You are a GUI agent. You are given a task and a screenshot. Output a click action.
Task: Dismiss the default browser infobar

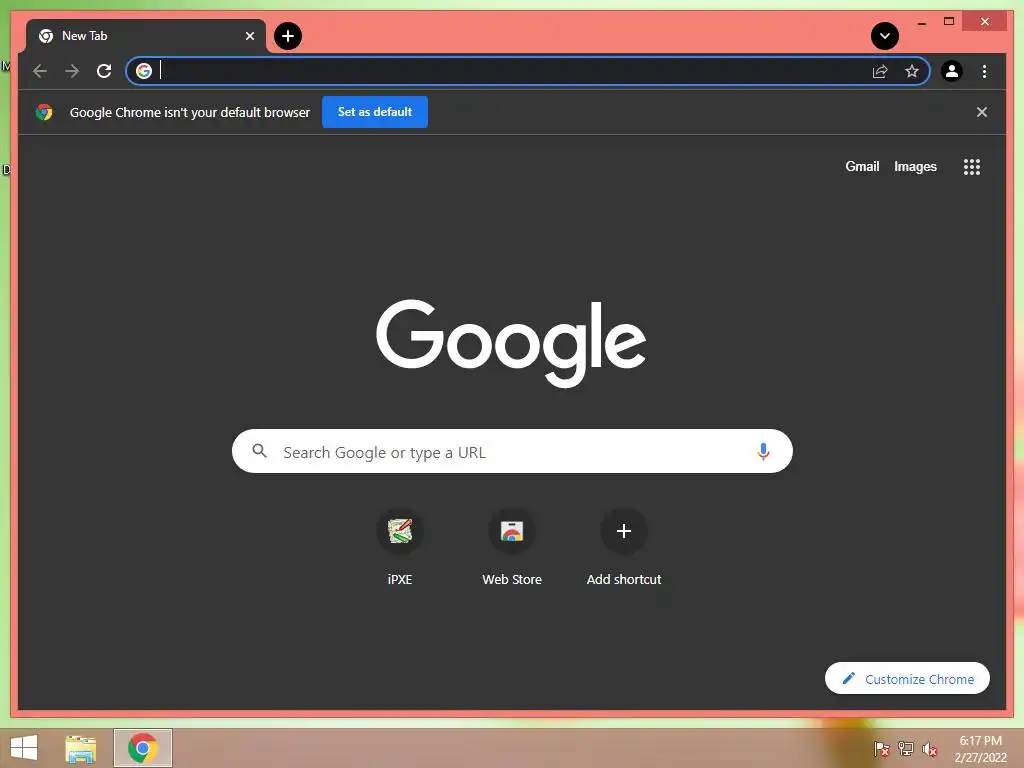[982, 112]
